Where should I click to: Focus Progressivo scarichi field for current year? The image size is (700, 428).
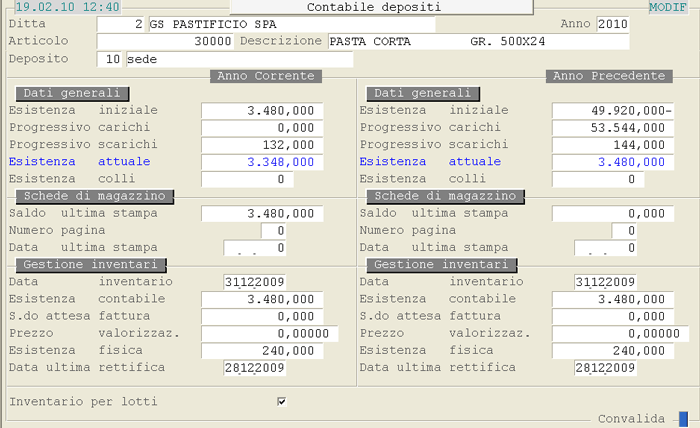coord(259,144)
